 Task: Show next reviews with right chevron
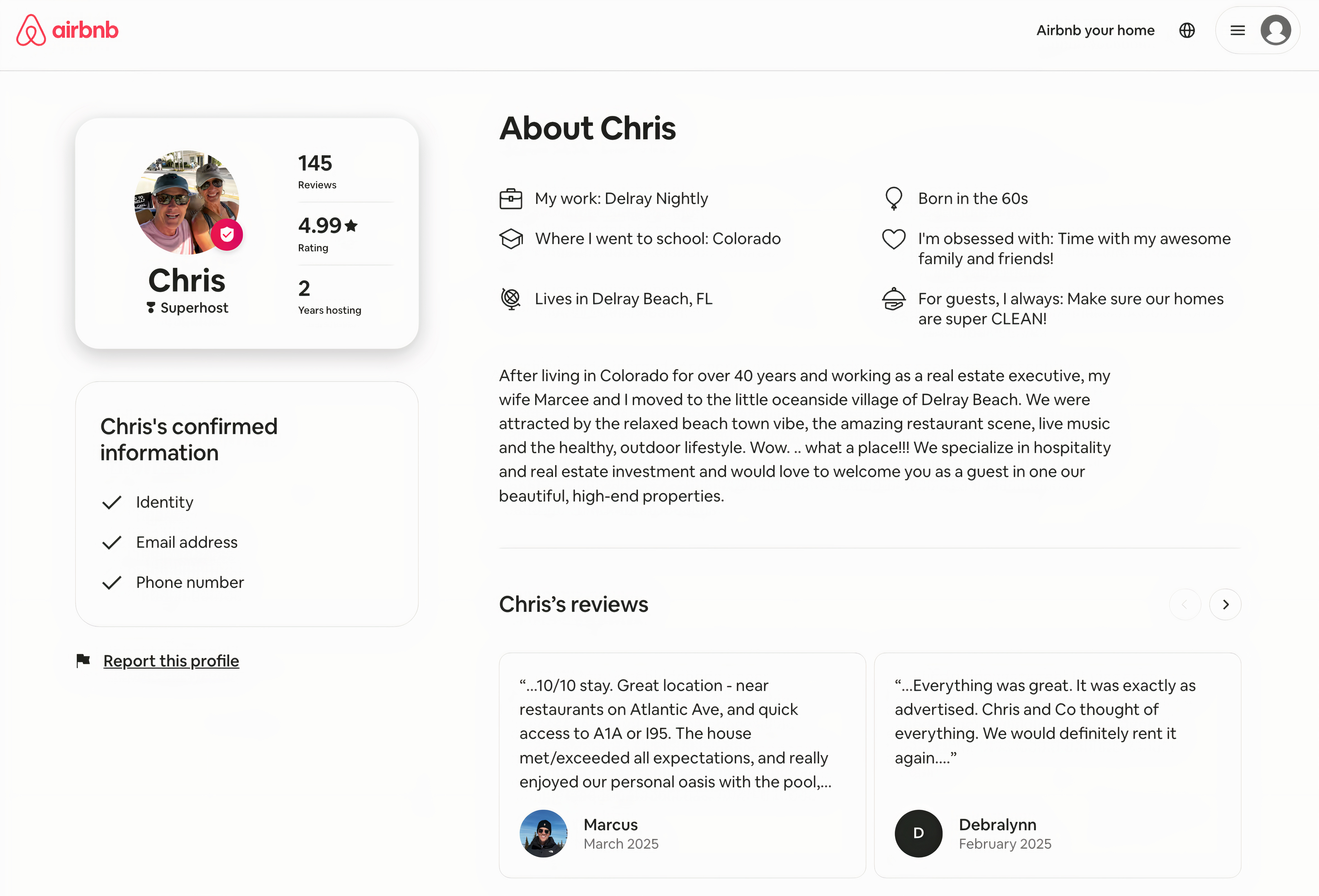click(x=1225, y=604)
